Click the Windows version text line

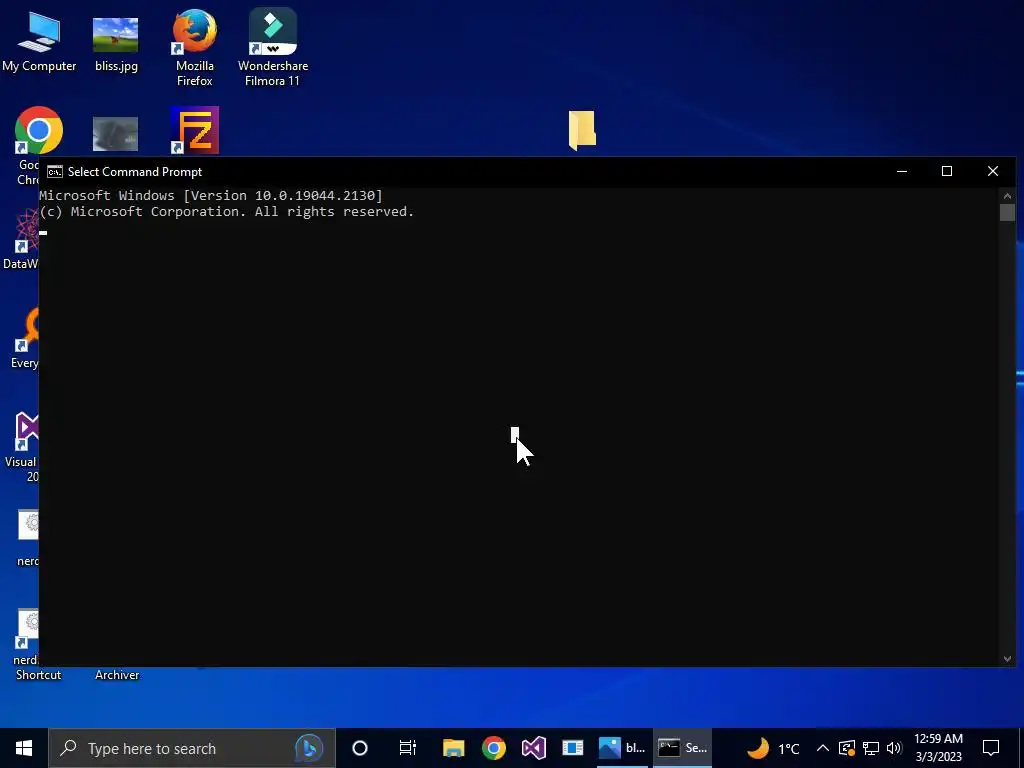[211, 195]
